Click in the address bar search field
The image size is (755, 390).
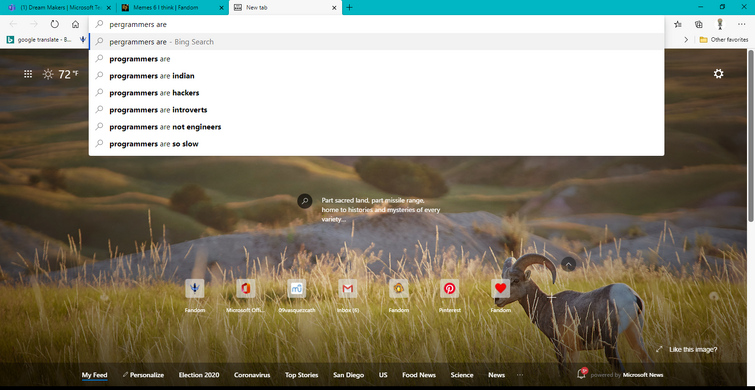tap(376, 24)
